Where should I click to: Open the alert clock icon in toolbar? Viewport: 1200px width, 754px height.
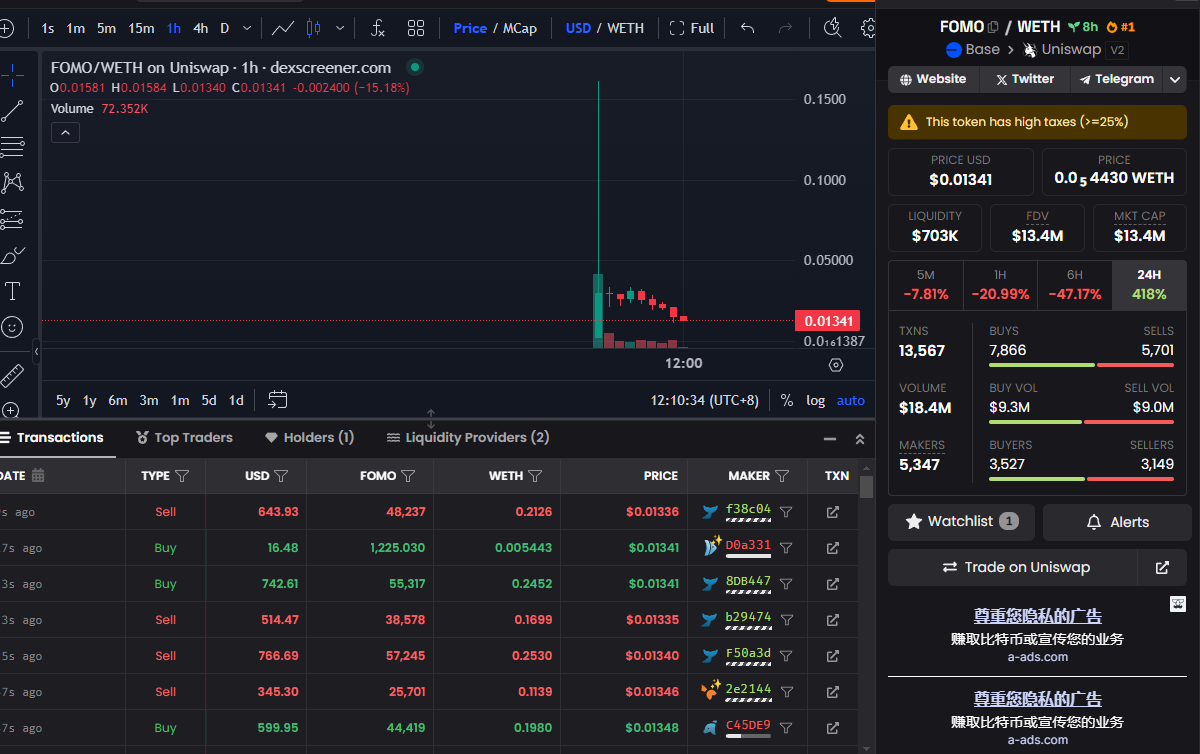pyautogui.click(x=832, y=28)
